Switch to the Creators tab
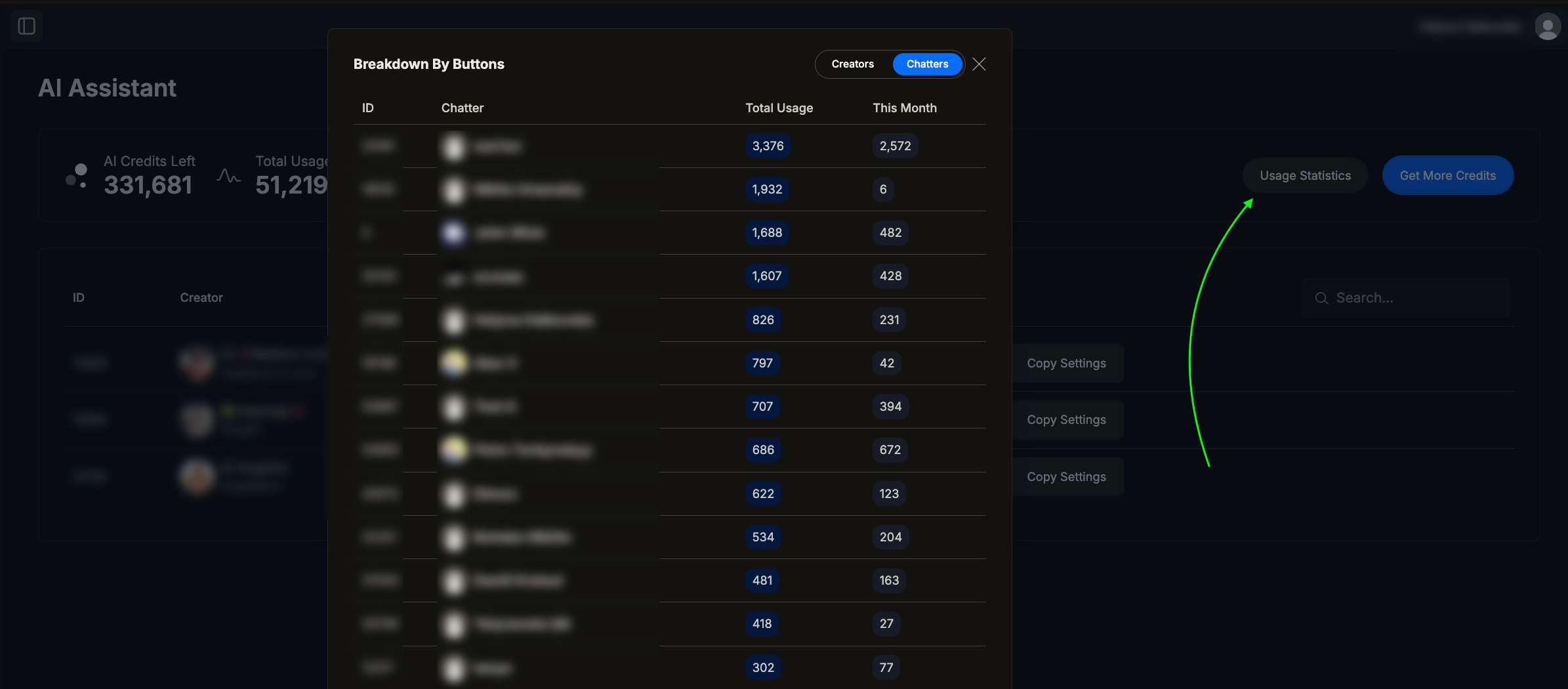1568x689 pixels. point(852,64)
